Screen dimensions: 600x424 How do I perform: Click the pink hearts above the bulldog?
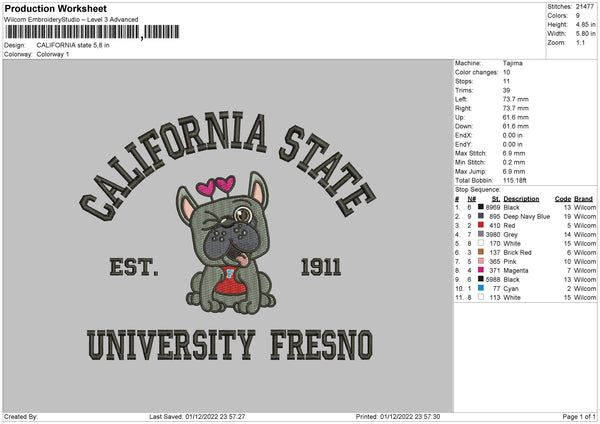click(216, 185)
